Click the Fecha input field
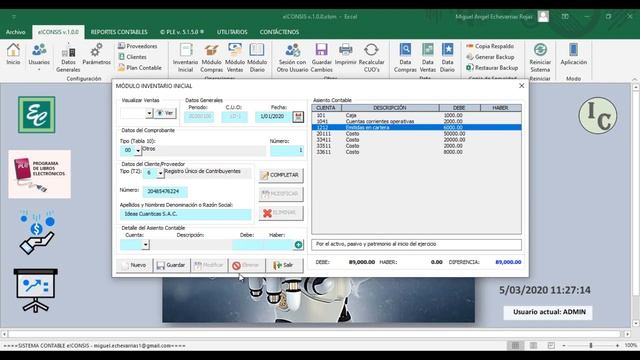Image resolution: width=640 pixels, height=360 pixels. (273, 117)
